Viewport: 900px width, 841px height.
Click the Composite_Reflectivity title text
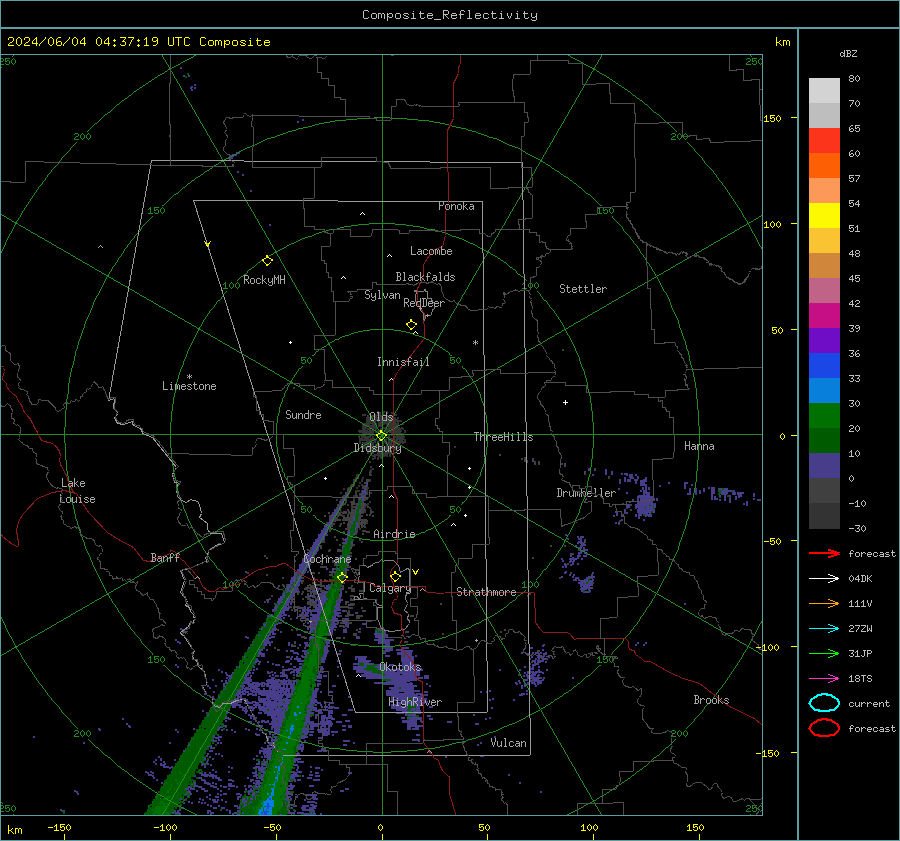point(450,15)
